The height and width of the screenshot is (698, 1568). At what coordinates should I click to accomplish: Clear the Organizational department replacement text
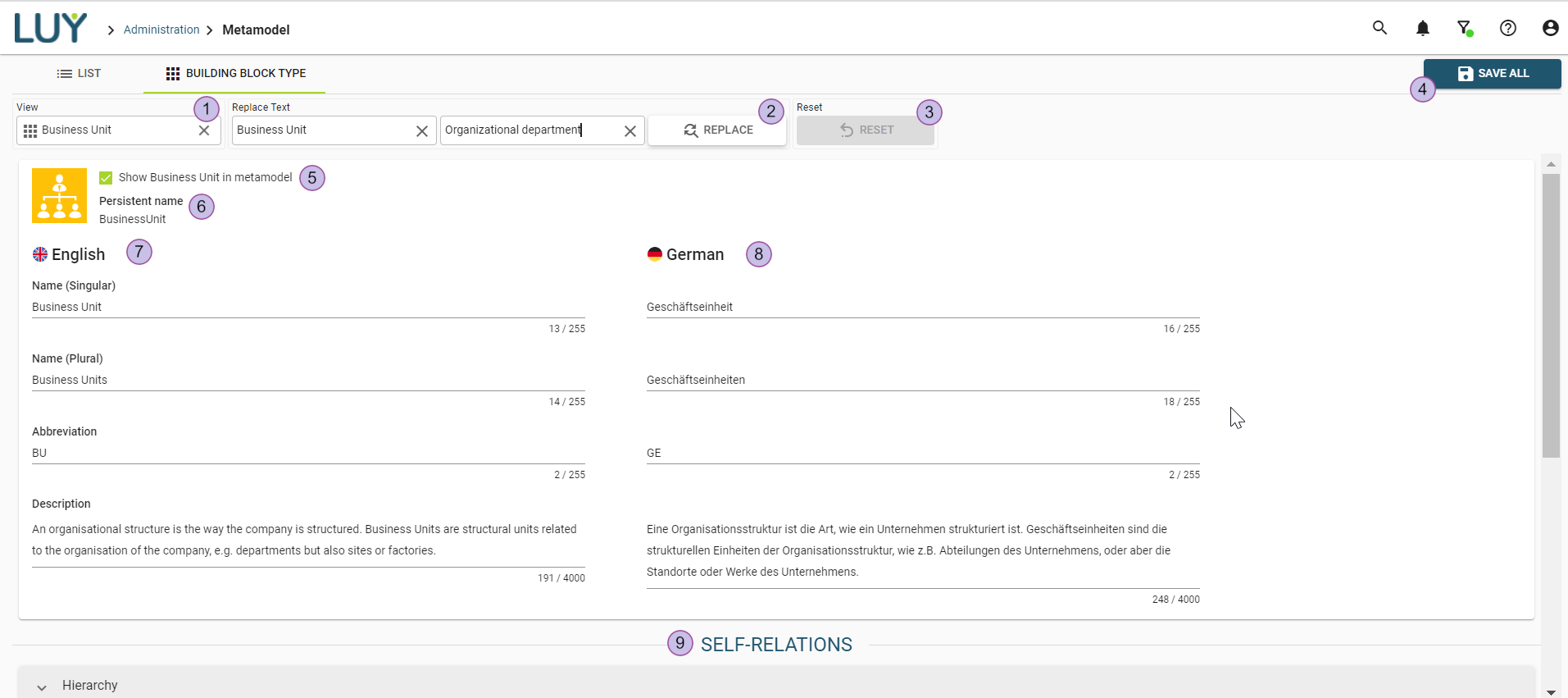click(x=629, y=131)
